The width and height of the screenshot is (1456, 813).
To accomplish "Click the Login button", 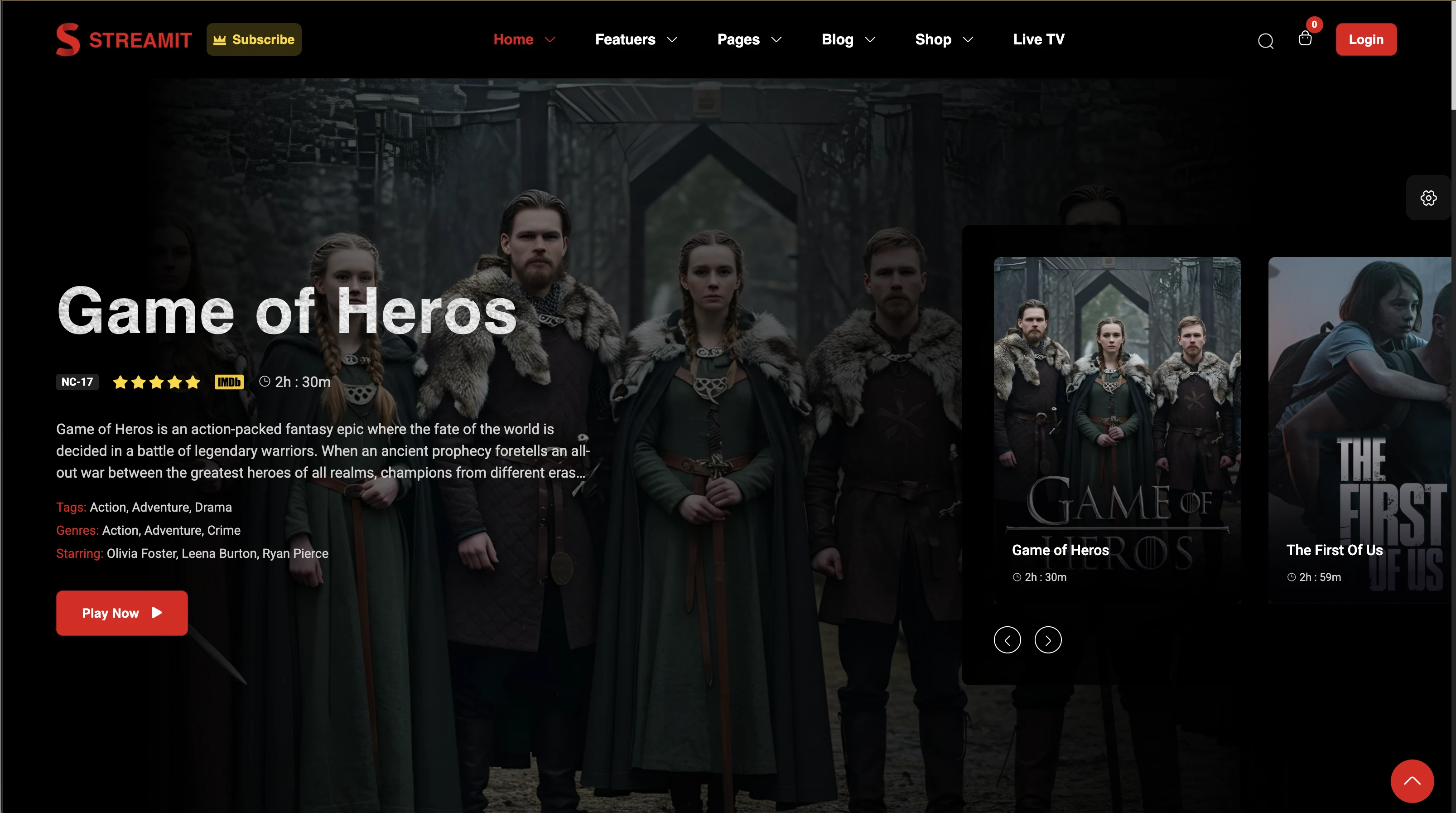I will pyautogui.click(x=1365, y=39).
